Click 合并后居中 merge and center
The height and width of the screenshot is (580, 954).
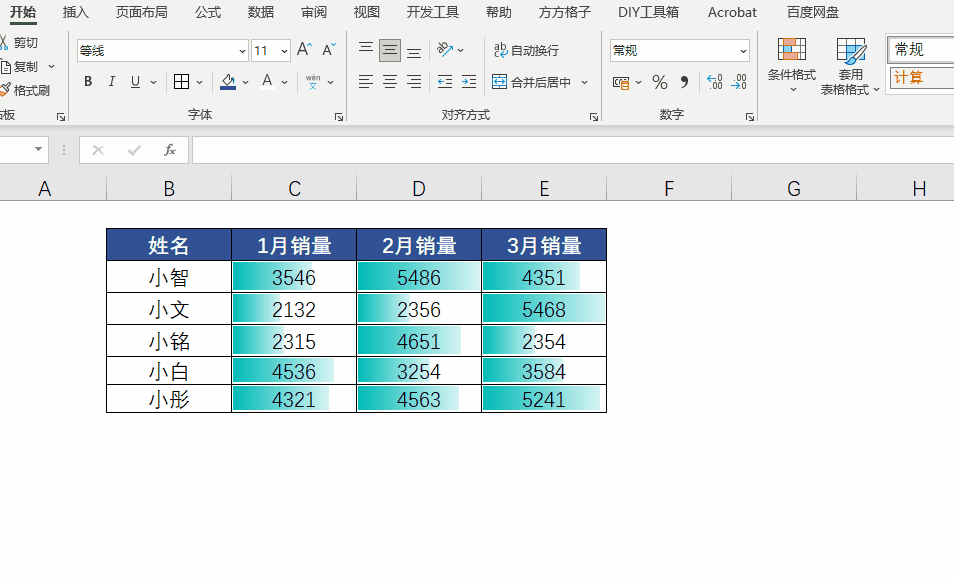coord(531,82)
